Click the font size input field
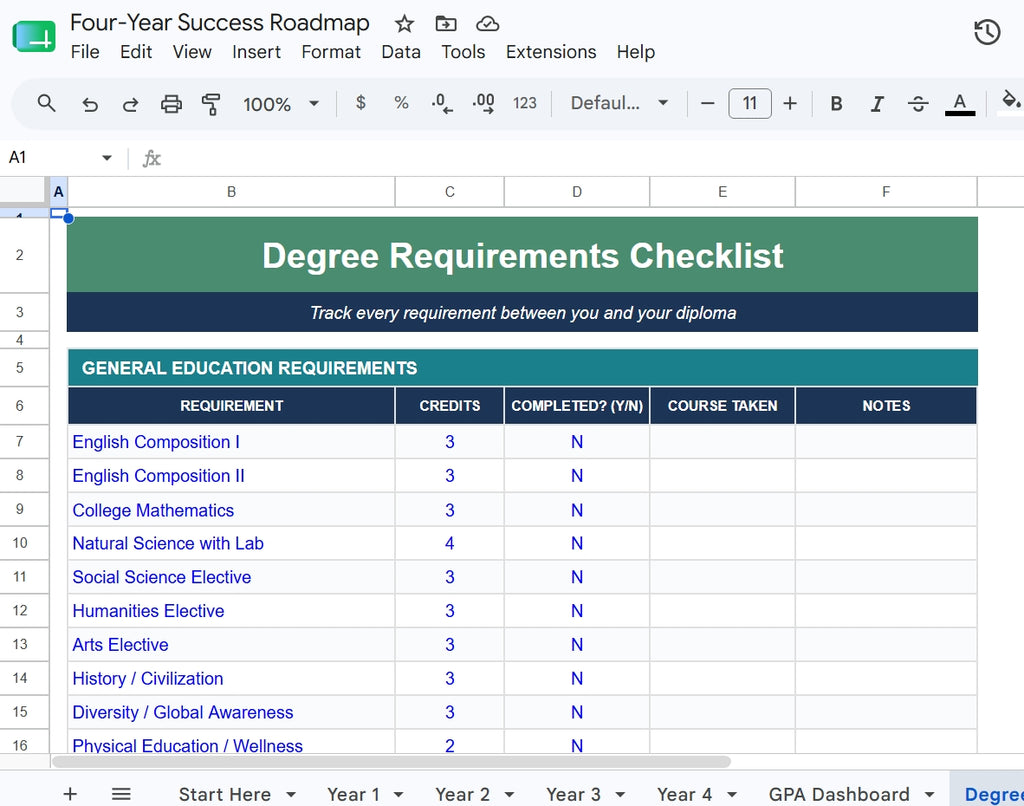This screenshot has height=806, width=1024. [x=750, y=103]
